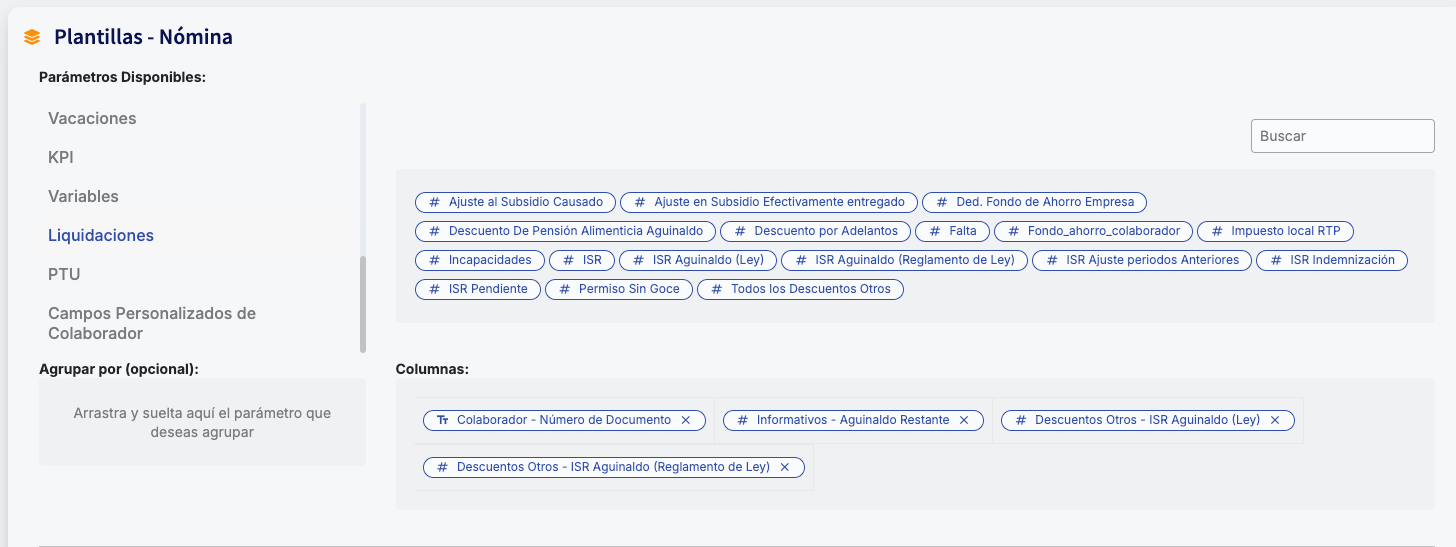This screenshot has height=547, width=1456.
Task: Remove the Informativos - Aguinaldo Restante column
Action: point(964,421)
